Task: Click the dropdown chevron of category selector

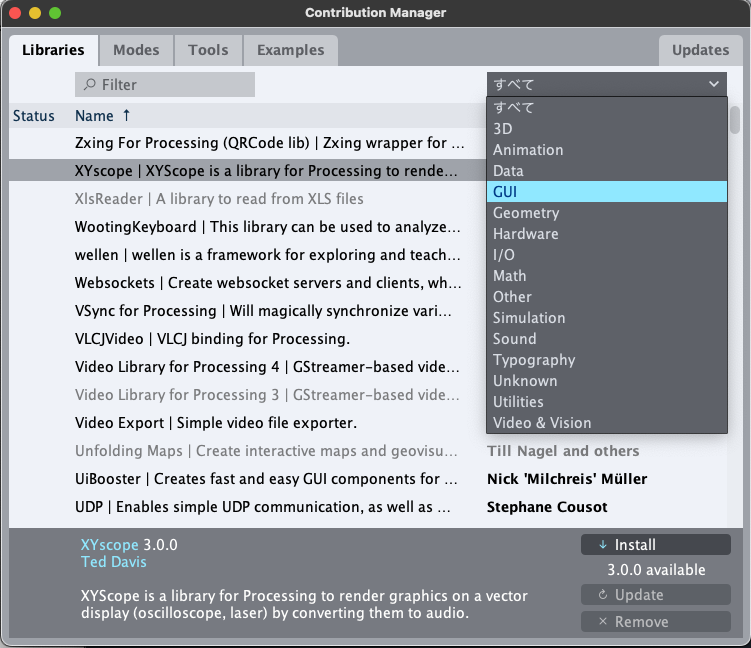Action: [713, 85]
